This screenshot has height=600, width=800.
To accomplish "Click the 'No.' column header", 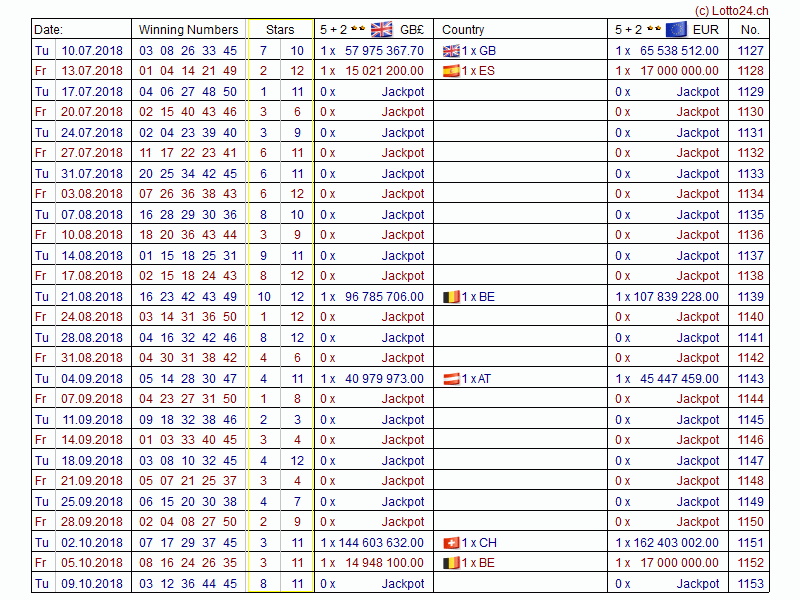I will (x=750, y=30).
